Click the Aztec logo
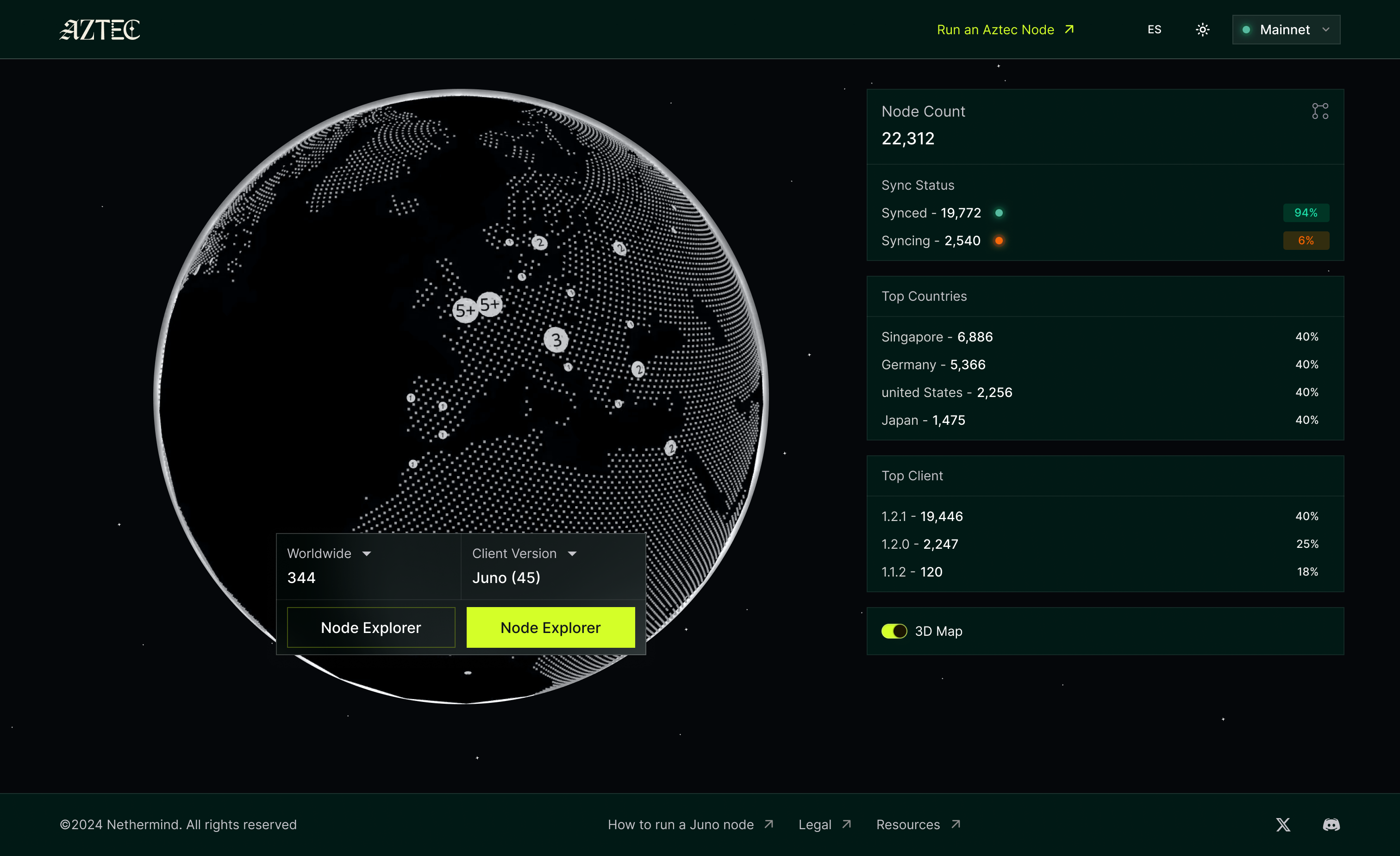The height and width of the screenshot is (856, 1400). click(x=100, y=30)
